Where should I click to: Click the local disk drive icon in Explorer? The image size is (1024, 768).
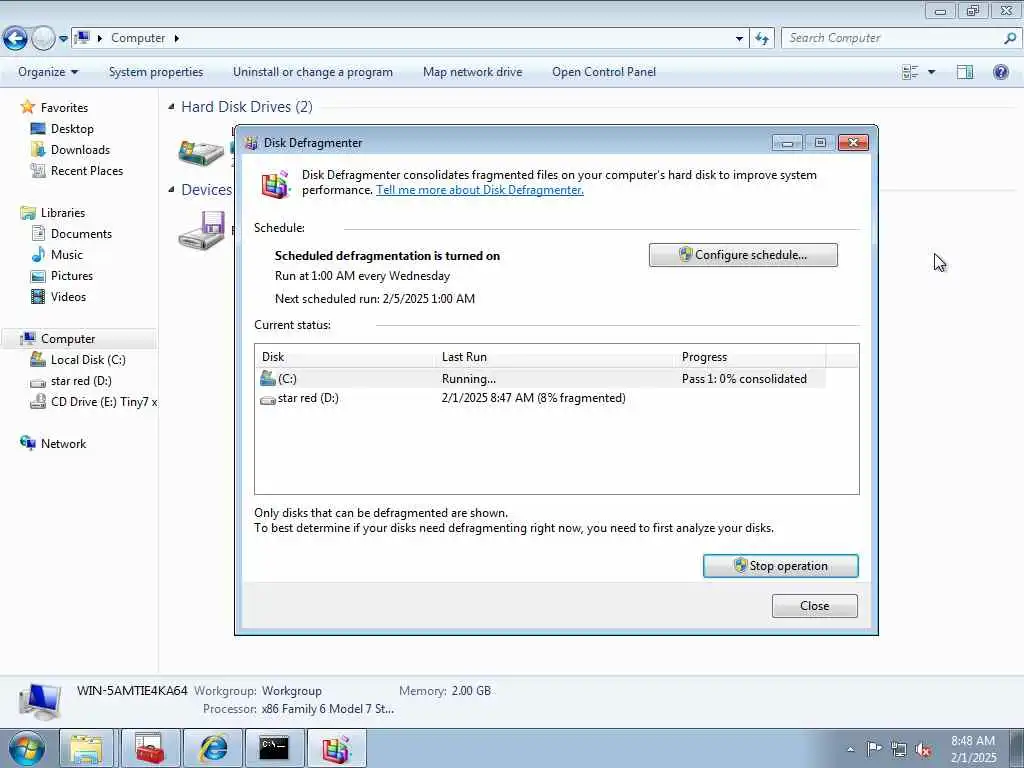(x=201, y=152)
